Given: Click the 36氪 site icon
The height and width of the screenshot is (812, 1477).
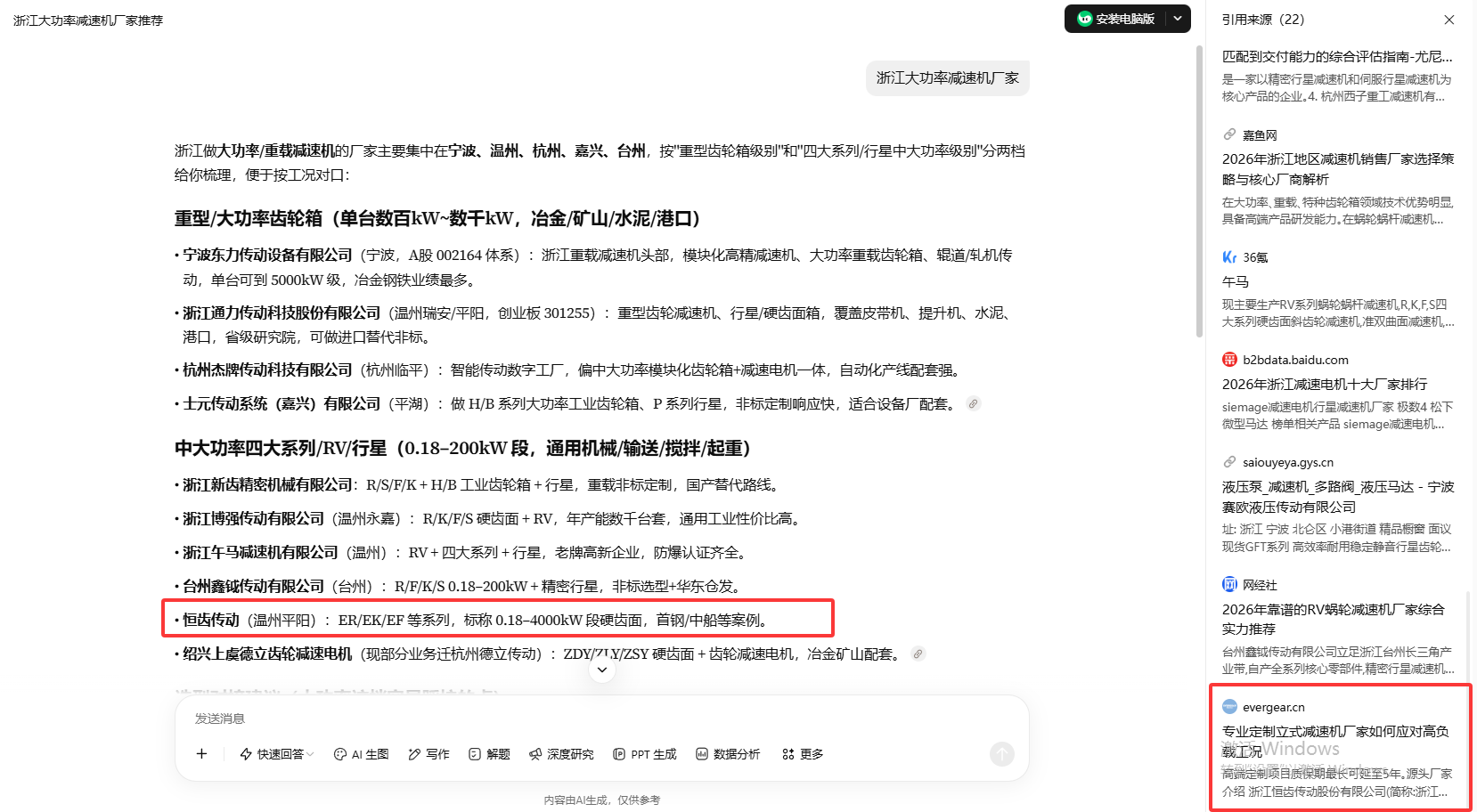Looking at the screenshot, I should click(1229, 257).
